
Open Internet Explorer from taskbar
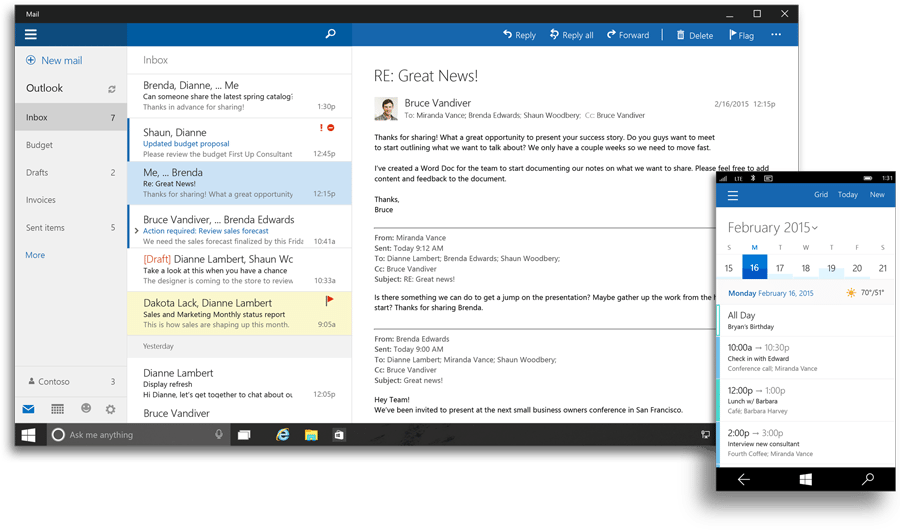(x=283, y=435)
